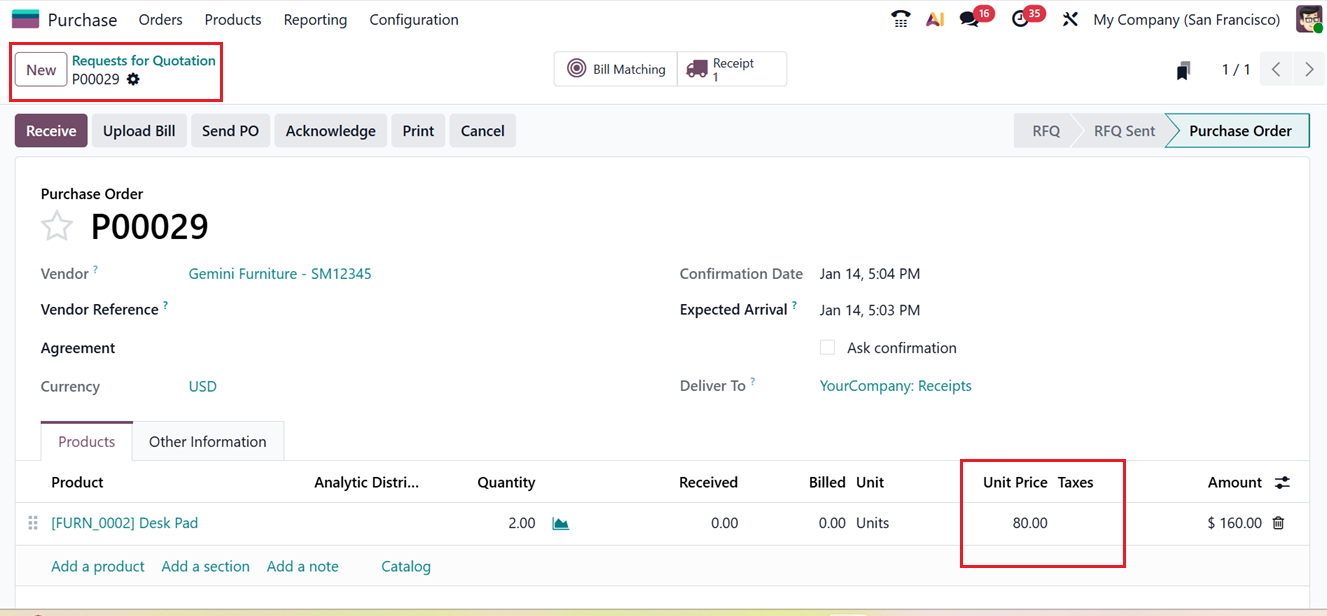Open the Bill Matching panel

click(615, 68)
